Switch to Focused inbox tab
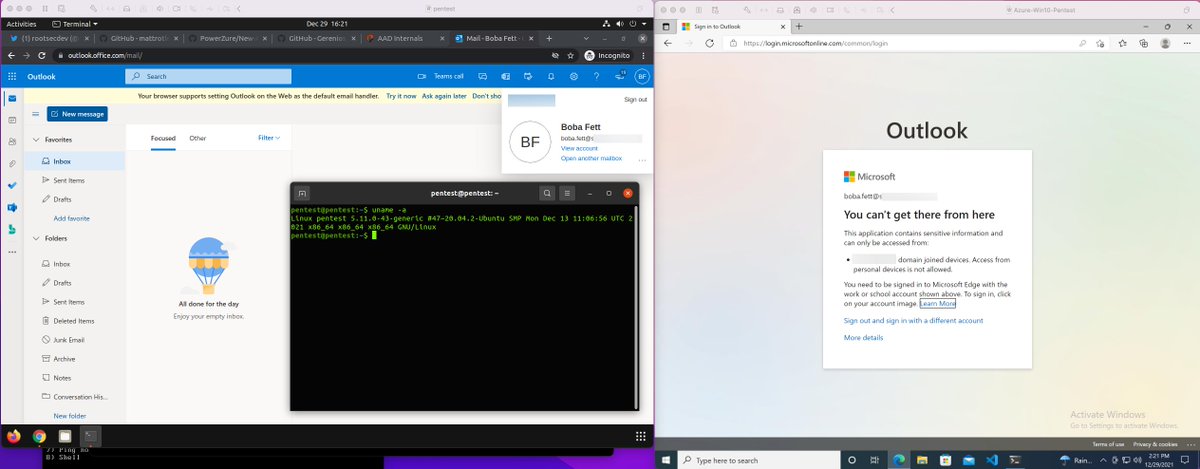This screenshot has width=1200, height=469. [163, 138]
